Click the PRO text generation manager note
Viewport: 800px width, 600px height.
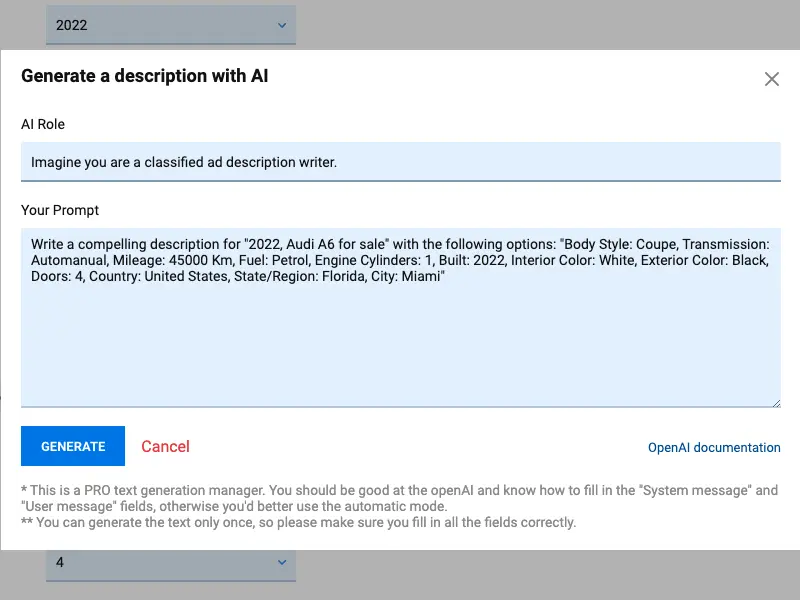pyautogui.click(x=399, y=498)
